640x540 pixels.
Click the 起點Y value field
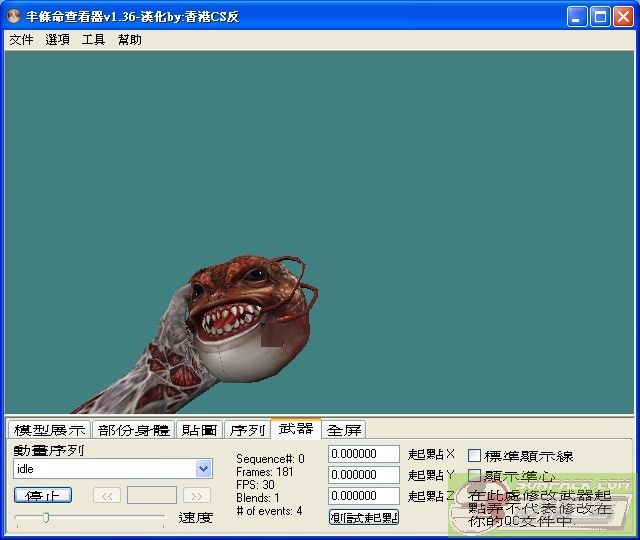pyautogui.click(x=364, y=475)
